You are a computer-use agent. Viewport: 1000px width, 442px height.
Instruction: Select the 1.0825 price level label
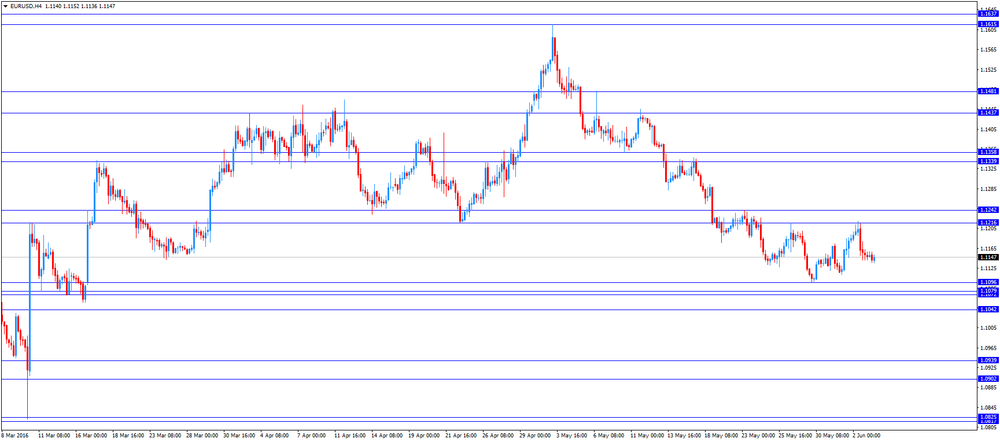click(987, 417)
